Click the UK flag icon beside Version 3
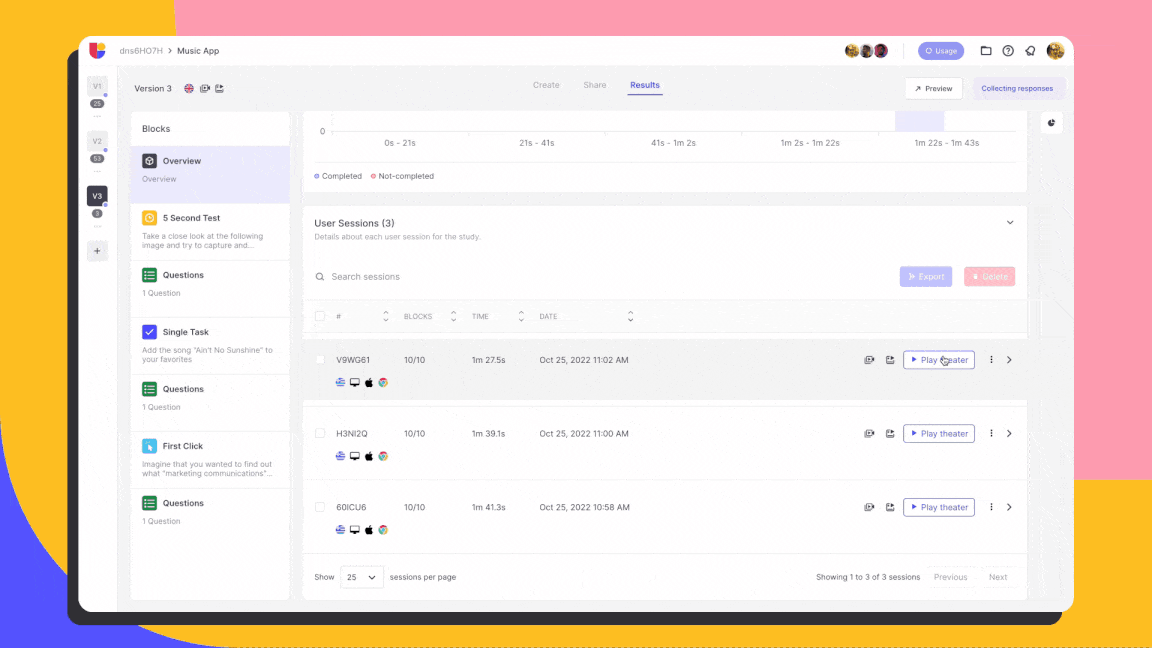The height and width of the screenshot is (648, 1152). pos(188,88)
